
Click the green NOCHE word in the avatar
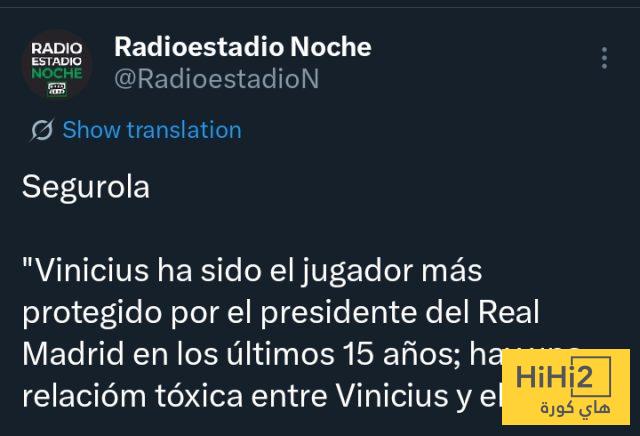point(57,73)
